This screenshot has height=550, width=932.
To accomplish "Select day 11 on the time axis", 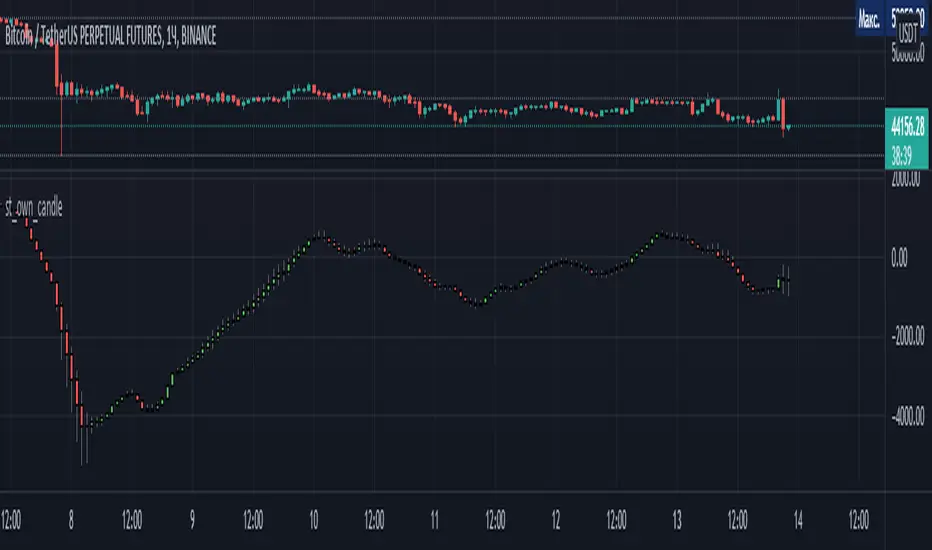I will click(x=435, y=521).
